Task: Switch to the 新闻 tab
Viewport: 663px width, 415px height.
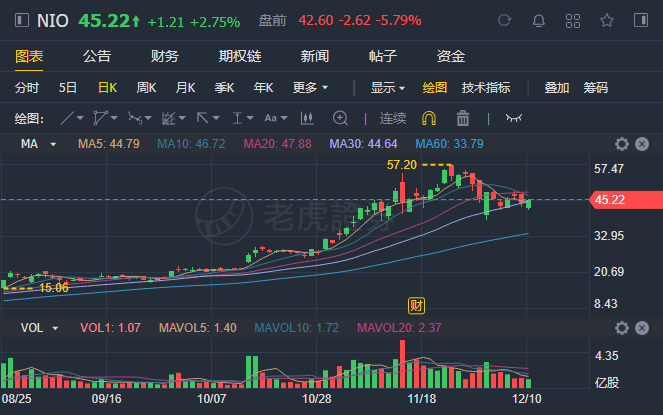Action: pos(315,56)
